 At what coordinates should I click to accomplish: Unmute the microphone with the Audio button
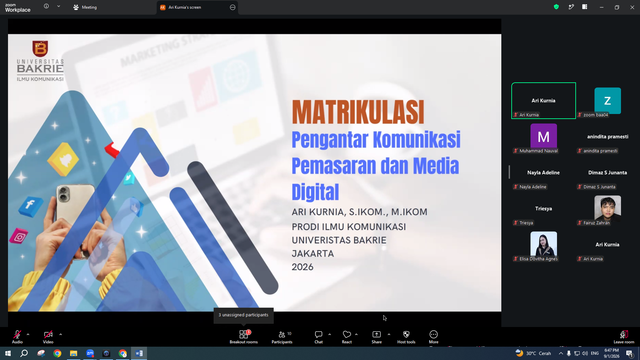click(17, 337)
